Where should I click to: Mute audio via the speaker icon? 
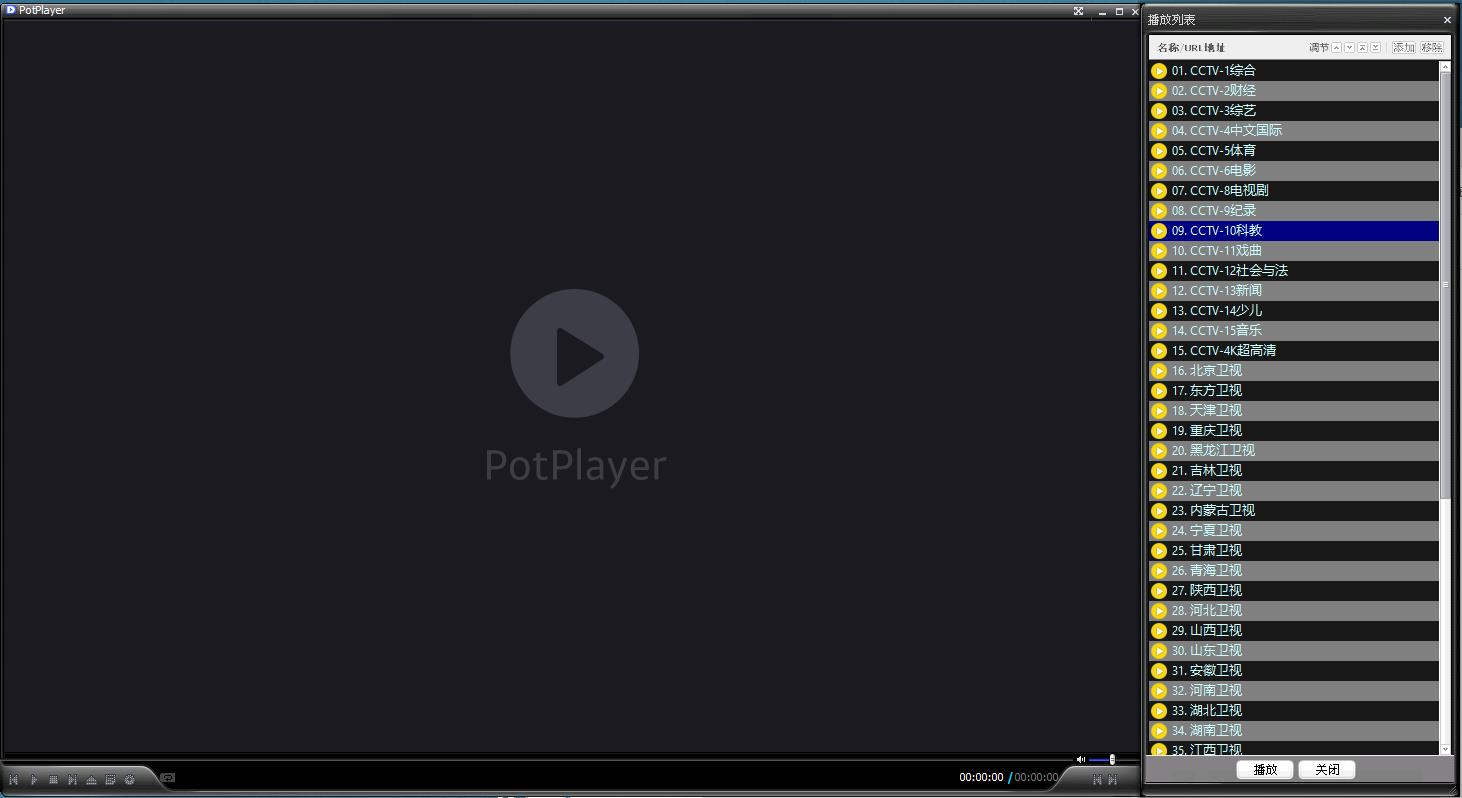[1080, 759]
